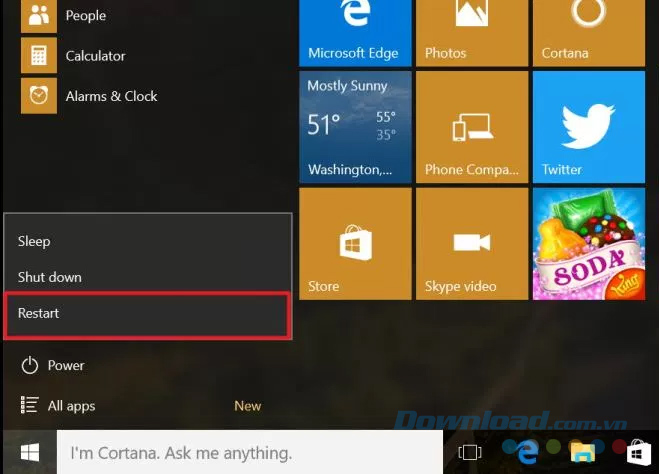The image size is (659, 474).
Task: Open File Explorer from the taskbar
Action: coord(583,453)
